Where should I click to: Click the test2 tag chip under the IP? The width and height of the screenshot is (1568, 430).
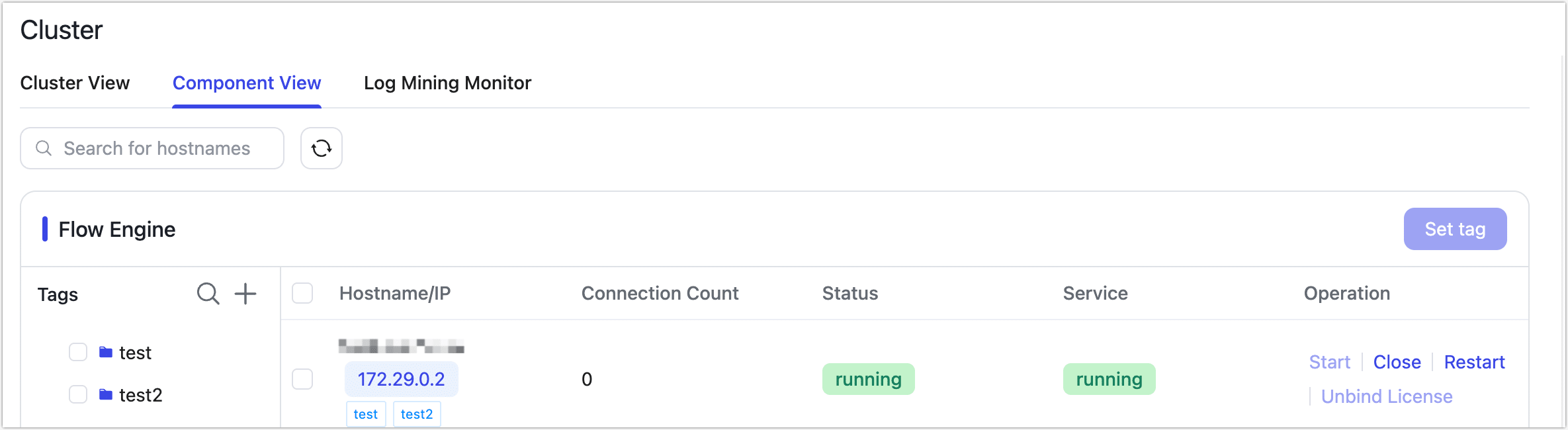coord(416,413)
